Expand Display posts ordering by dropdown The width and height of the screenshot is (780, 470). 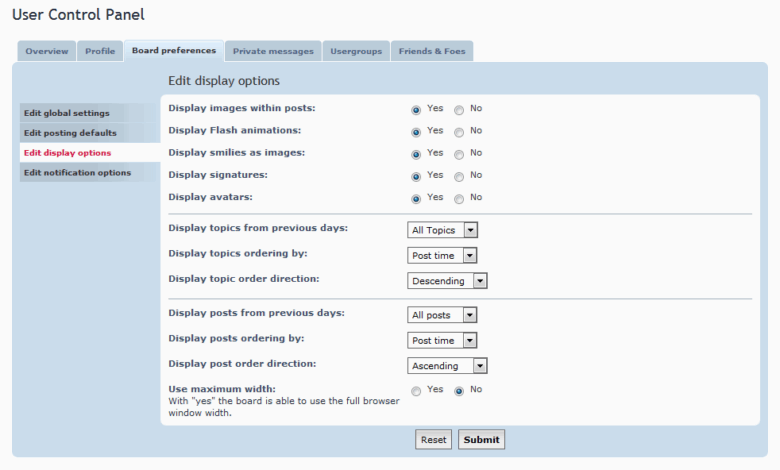[443, 340]
